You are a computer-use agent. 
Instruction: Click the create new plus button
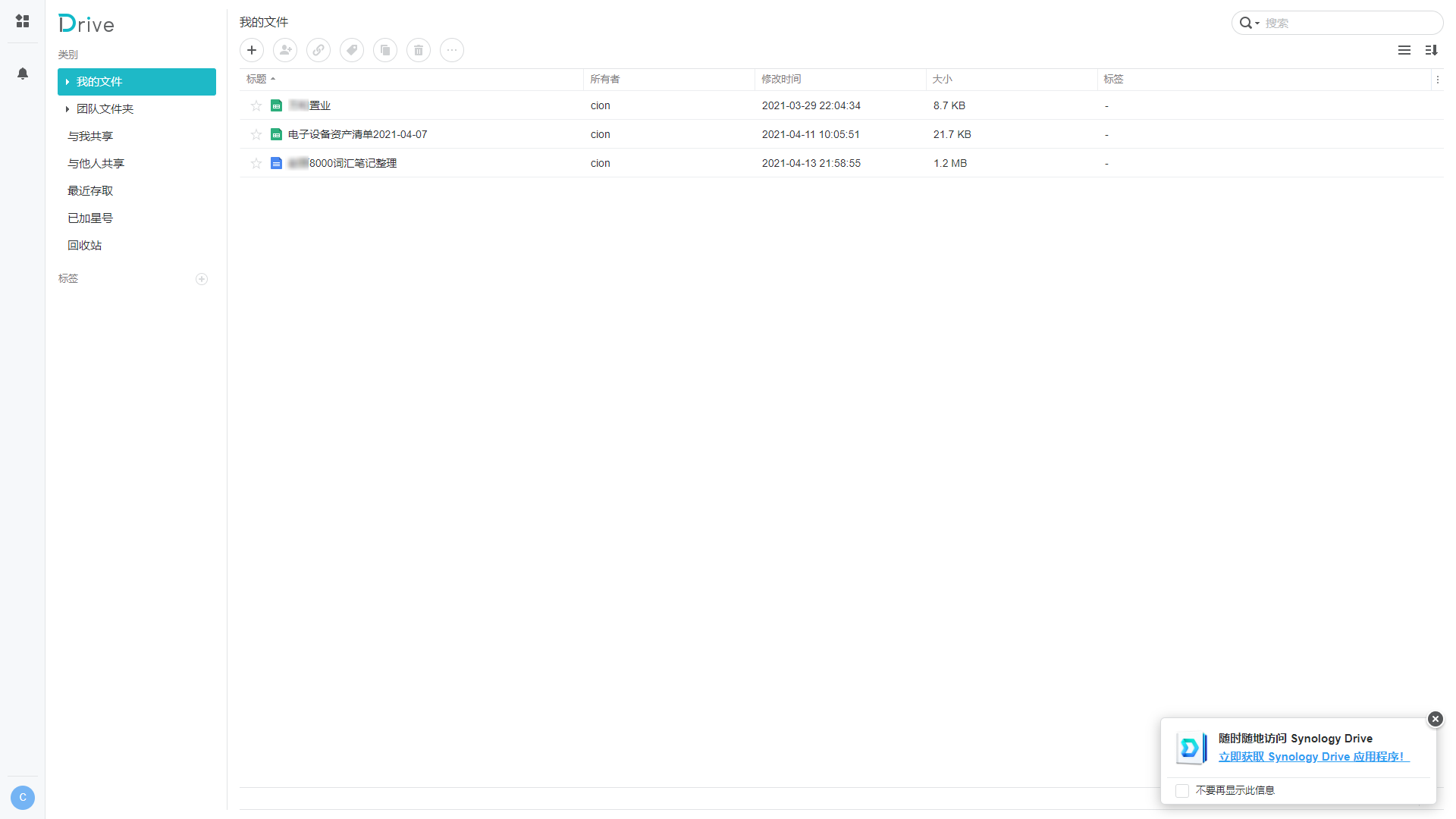tap(252, 50)
